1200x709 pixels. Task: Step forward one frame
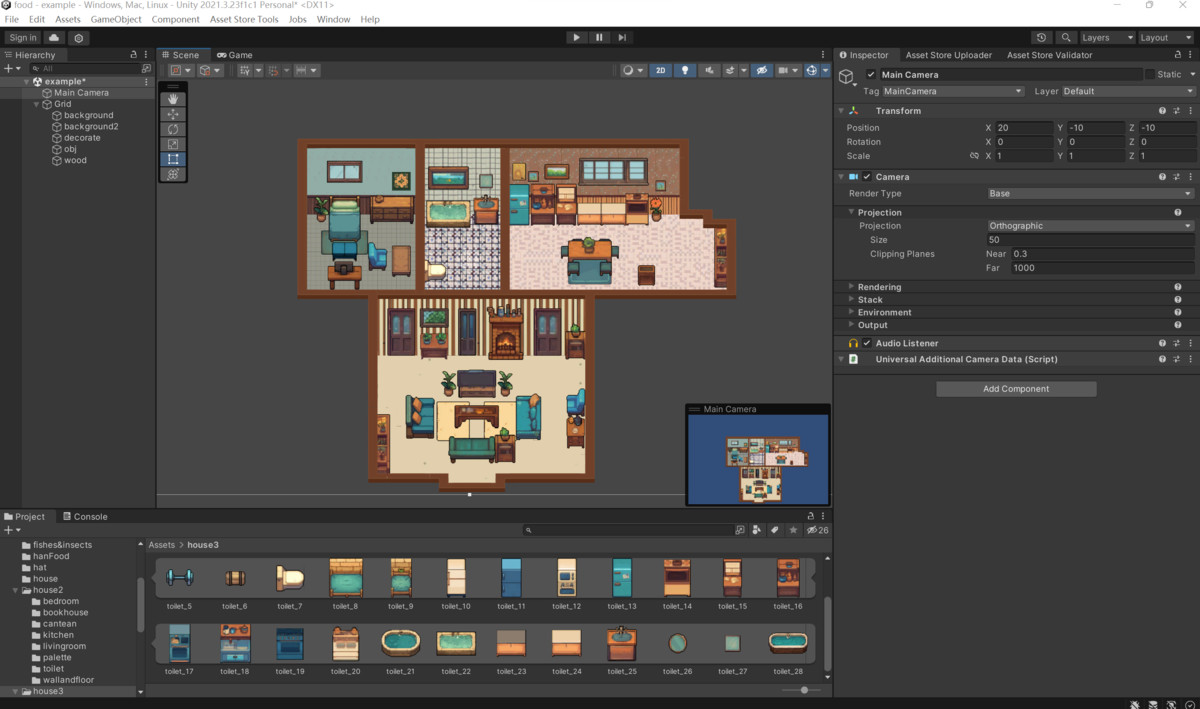click(x=622, y=37)
